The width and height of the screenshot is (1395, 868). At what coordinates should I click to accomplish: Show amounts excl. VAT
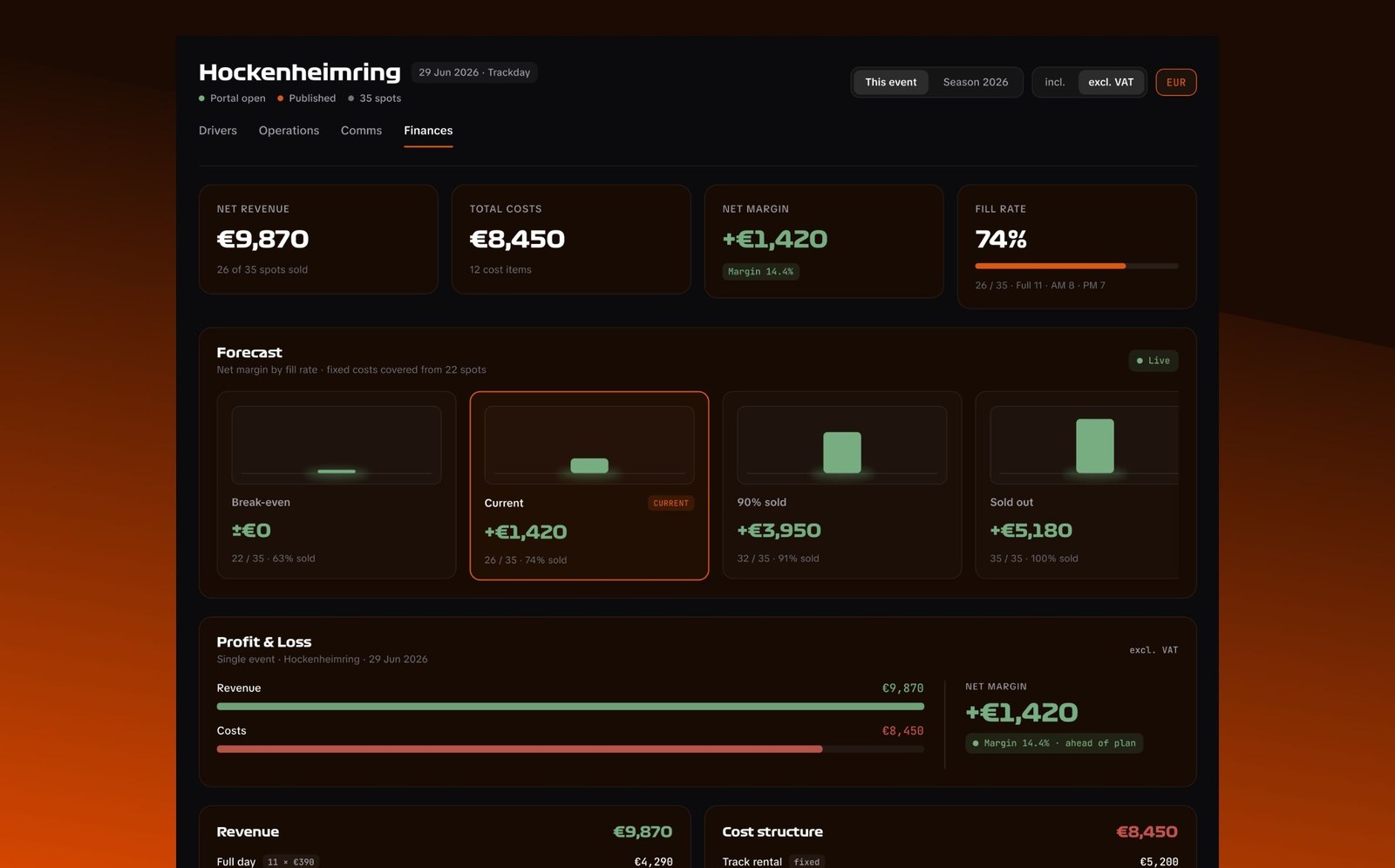1111,82
